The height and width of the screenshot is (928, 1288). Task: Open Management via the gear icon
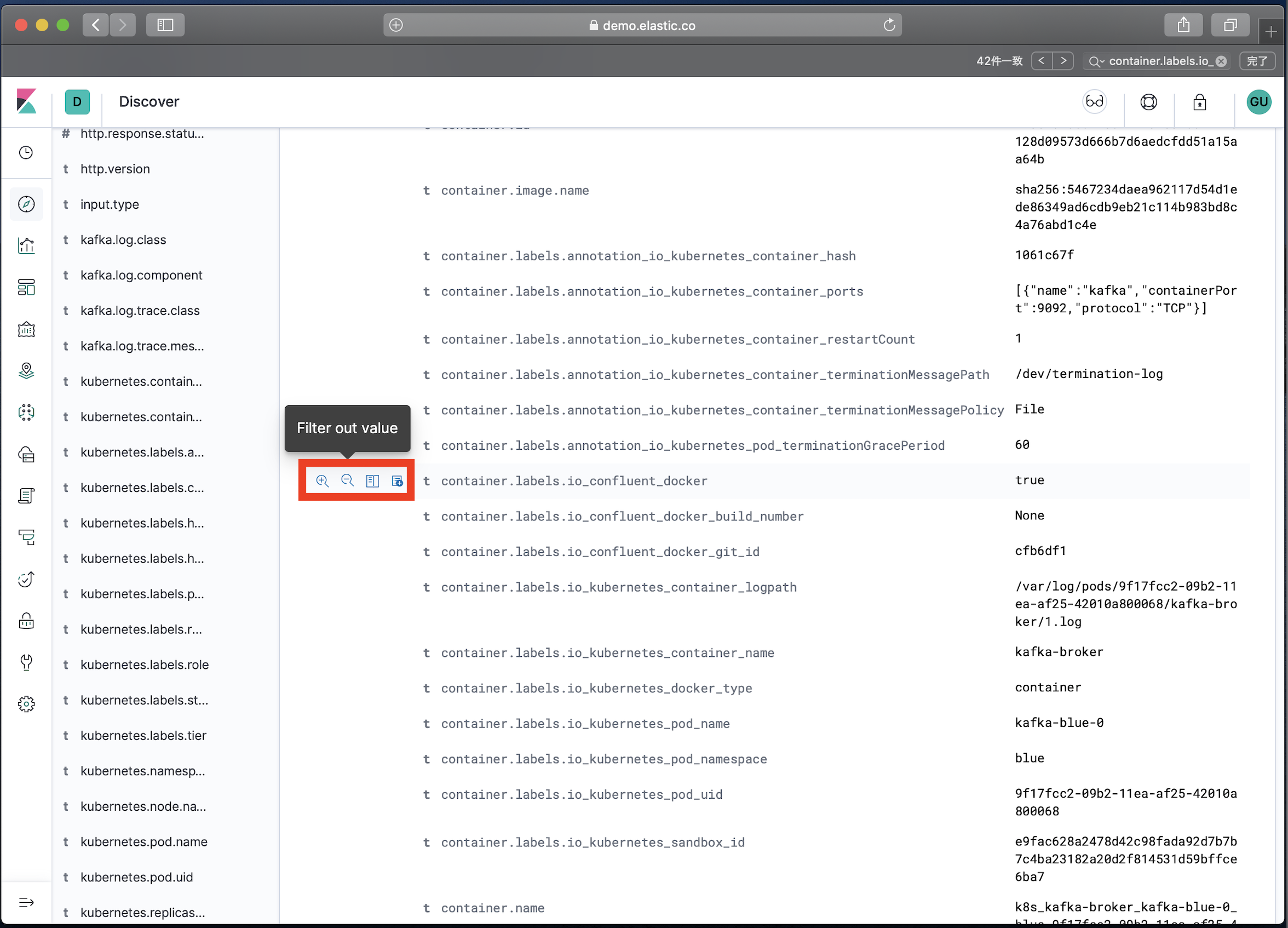coord(26,704)
